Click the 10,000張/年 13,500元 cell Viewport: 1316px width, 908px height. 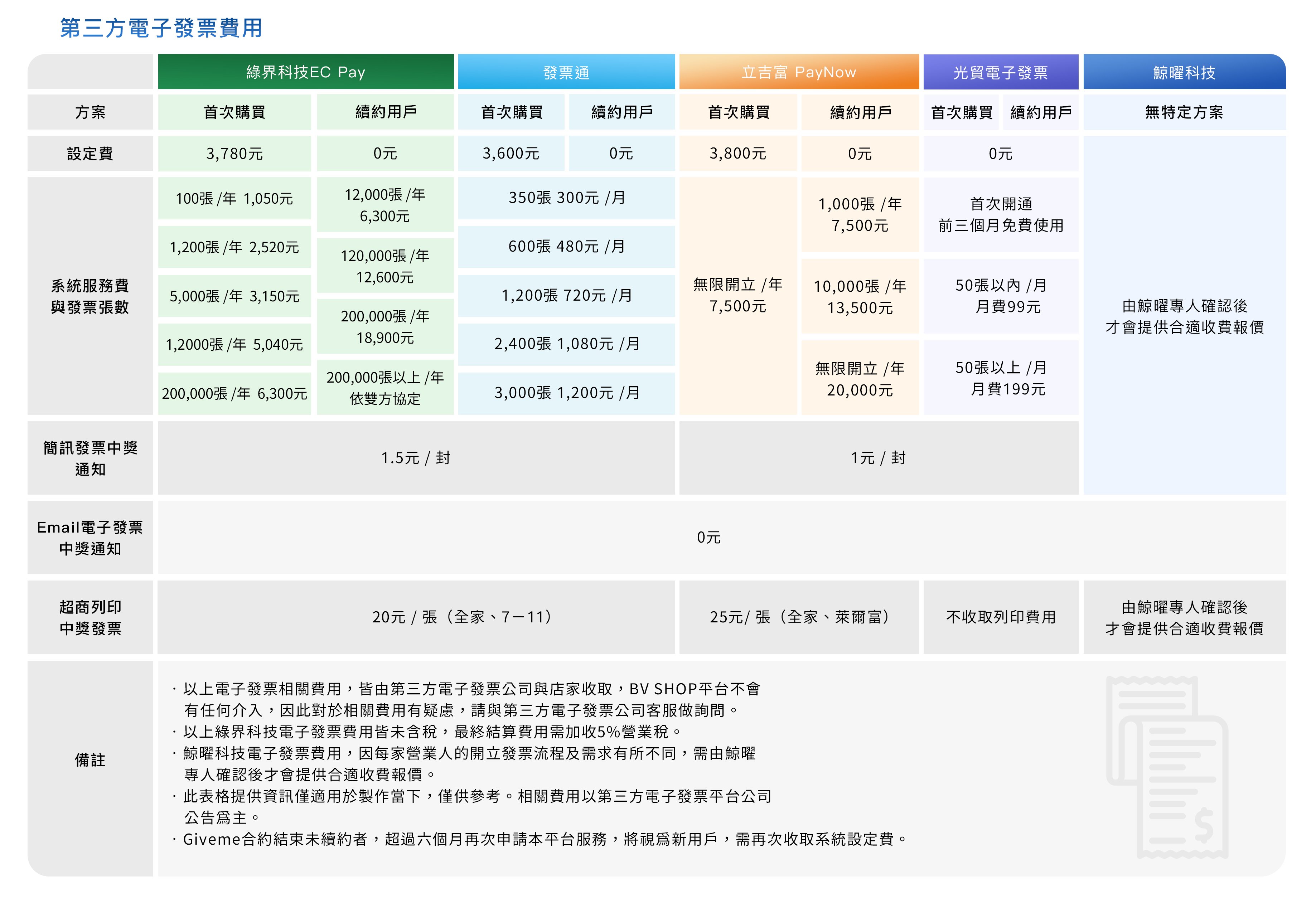click(860, 296)
